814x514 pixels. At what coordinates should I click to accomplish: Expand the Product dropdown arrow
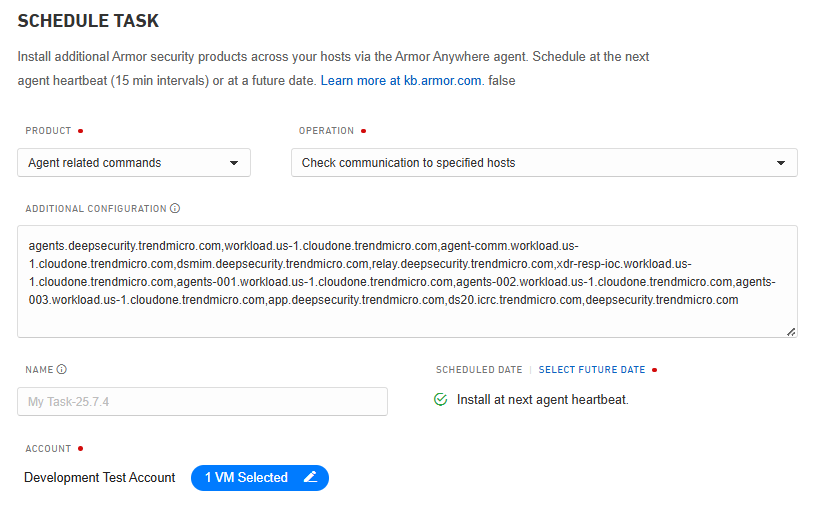point(234,163)
